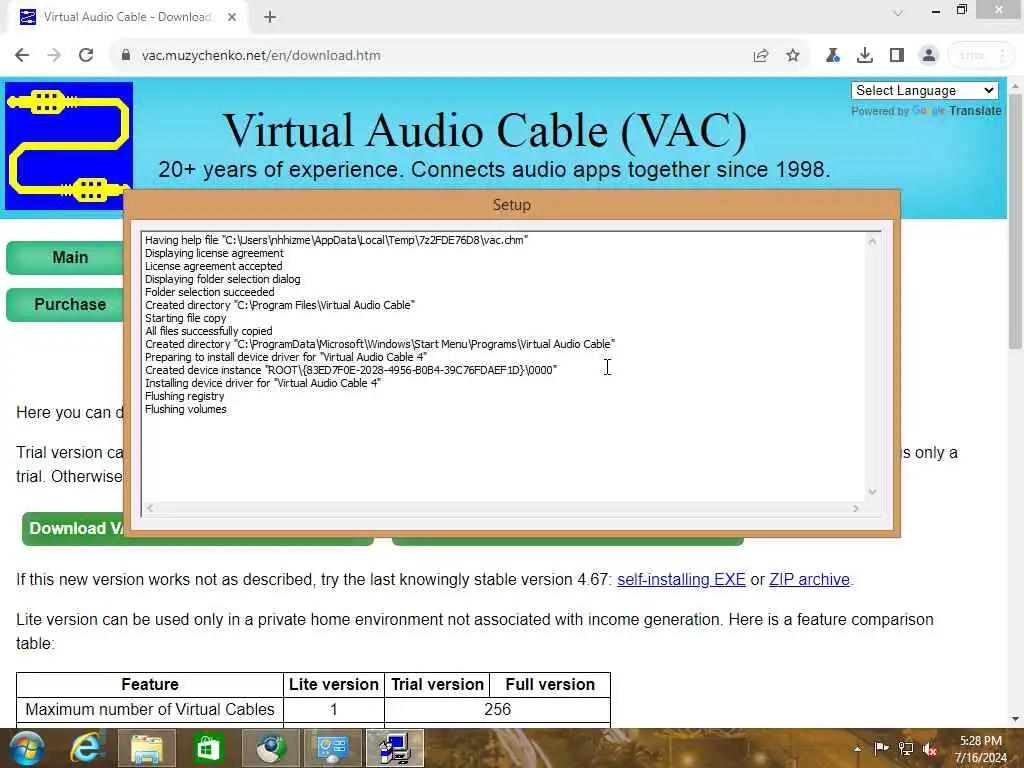Click the Setup dialog title bar

point(511,205)
